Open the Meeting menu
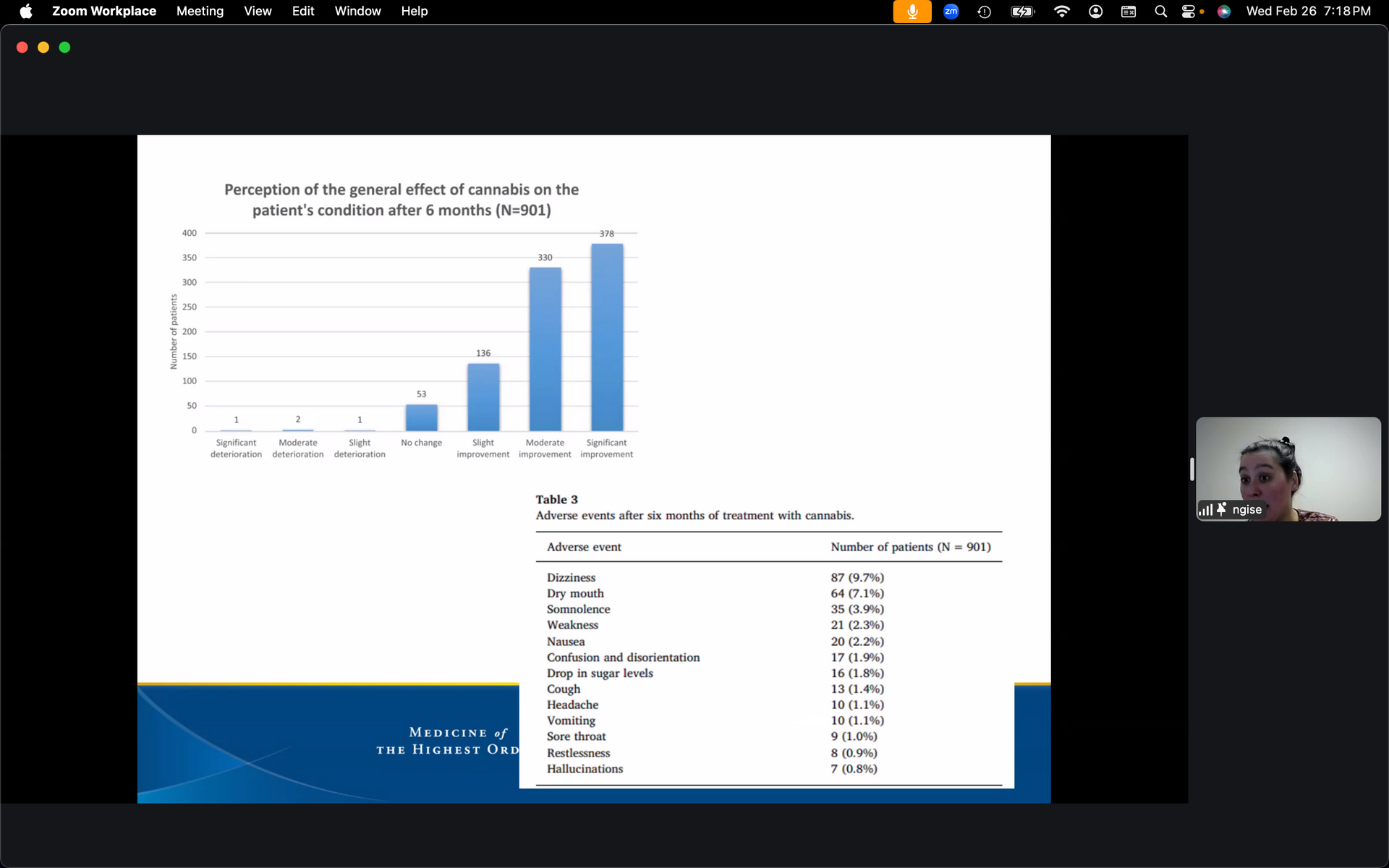Screen dimensions: 1389x868 [x=200, y=12]
